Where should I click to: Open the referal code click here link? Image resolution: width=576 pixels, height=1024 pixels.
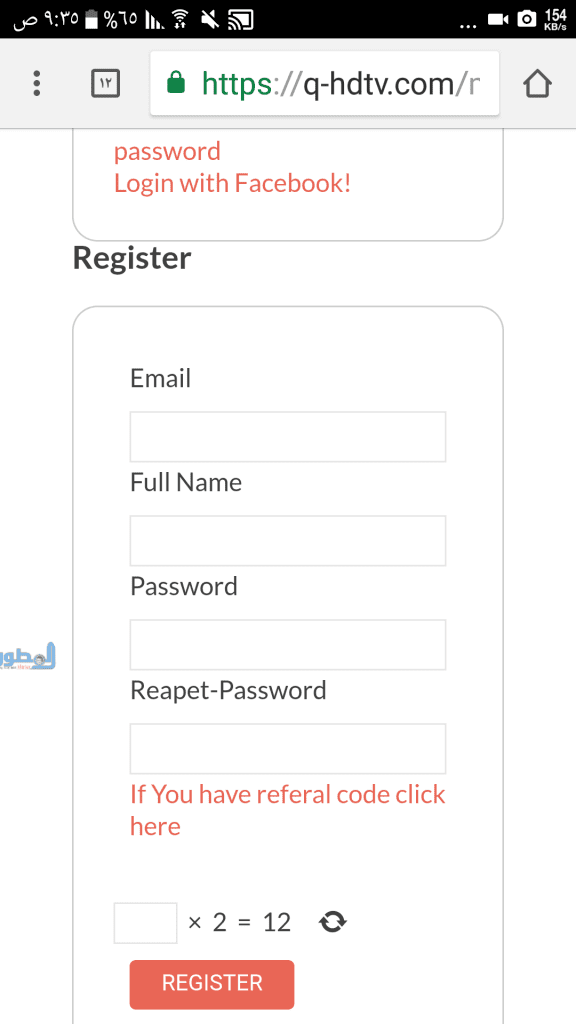tap(287, 810)
